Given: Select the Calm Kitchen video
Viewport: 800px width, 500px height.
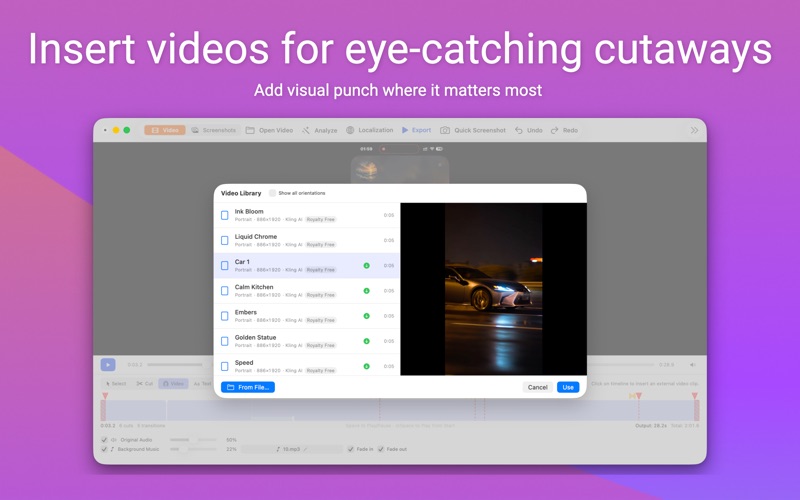Looking at the screenshot, I should pyautogui.click(x=306, y=291).
